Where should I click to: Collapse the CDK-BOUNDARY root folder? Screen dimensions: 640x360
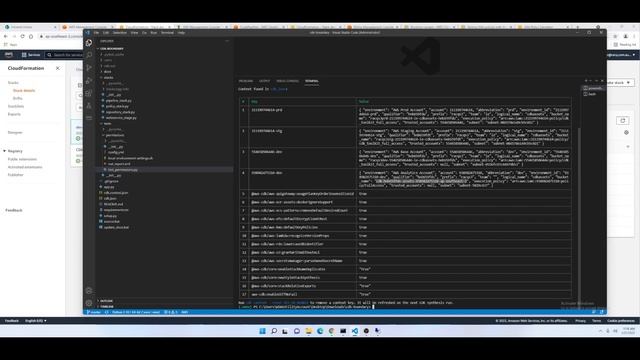[111, 49]
